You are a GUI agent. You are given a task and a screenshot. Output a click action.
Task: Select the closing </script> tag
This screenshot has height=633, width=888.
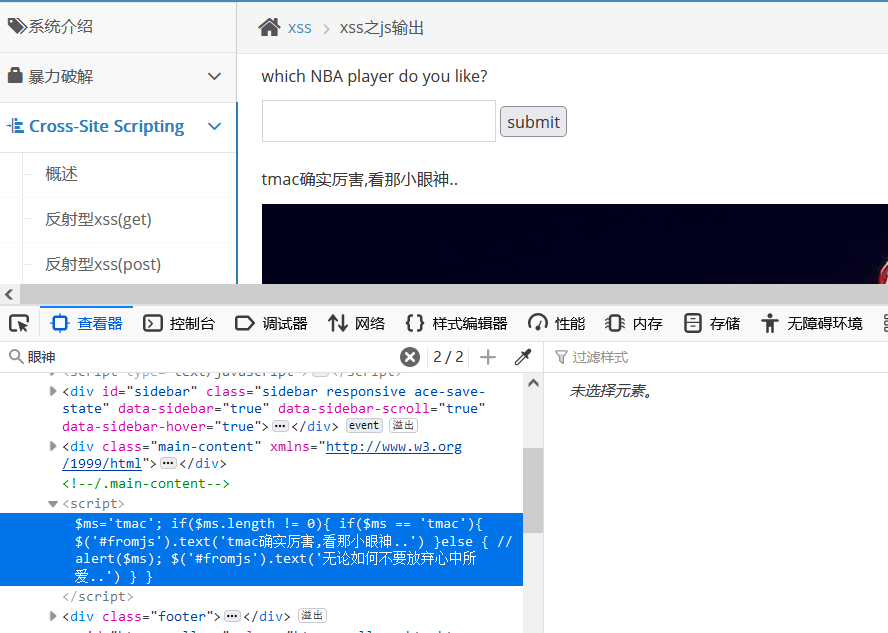tap(98, 596)
